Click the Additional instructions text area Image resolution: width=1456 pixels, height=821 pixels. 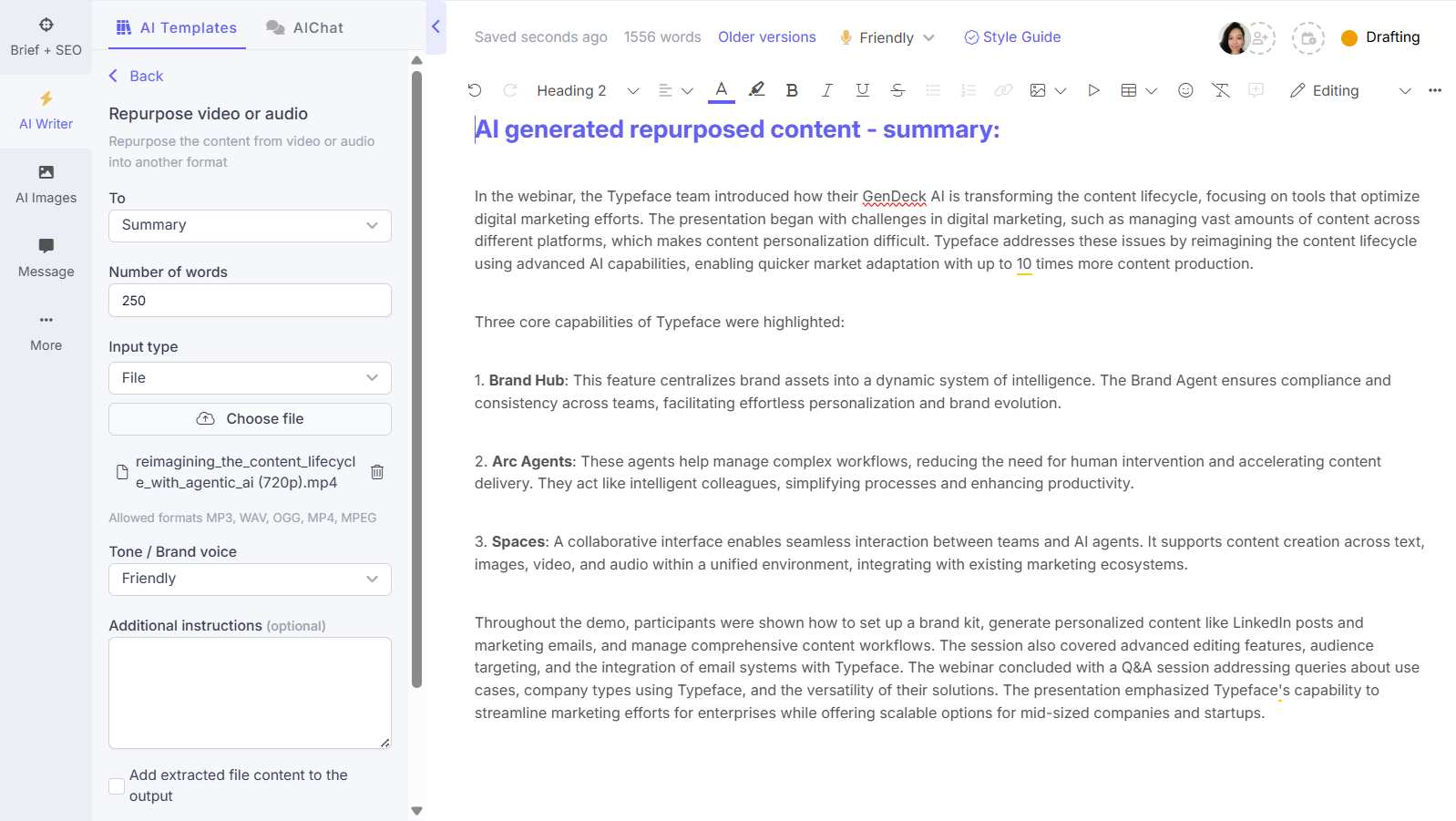coord(250,693)
